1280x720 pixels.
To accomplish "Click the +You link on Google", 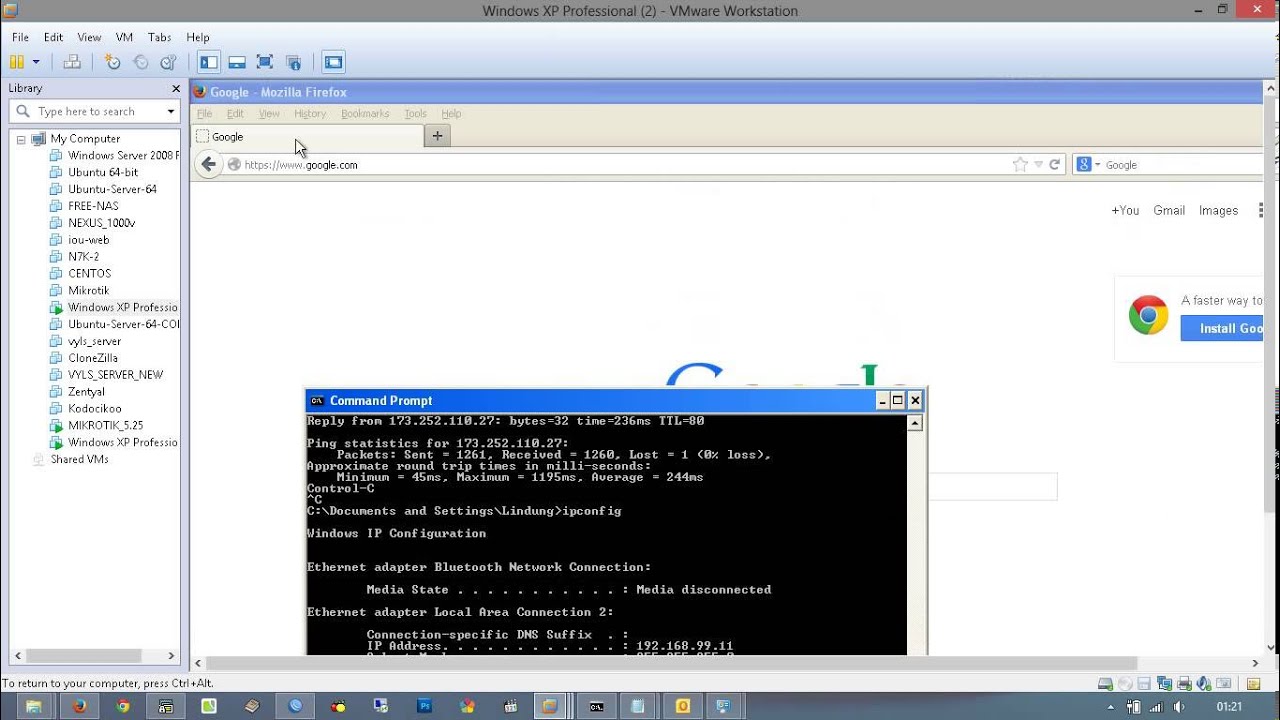I will coord(1125,211).
